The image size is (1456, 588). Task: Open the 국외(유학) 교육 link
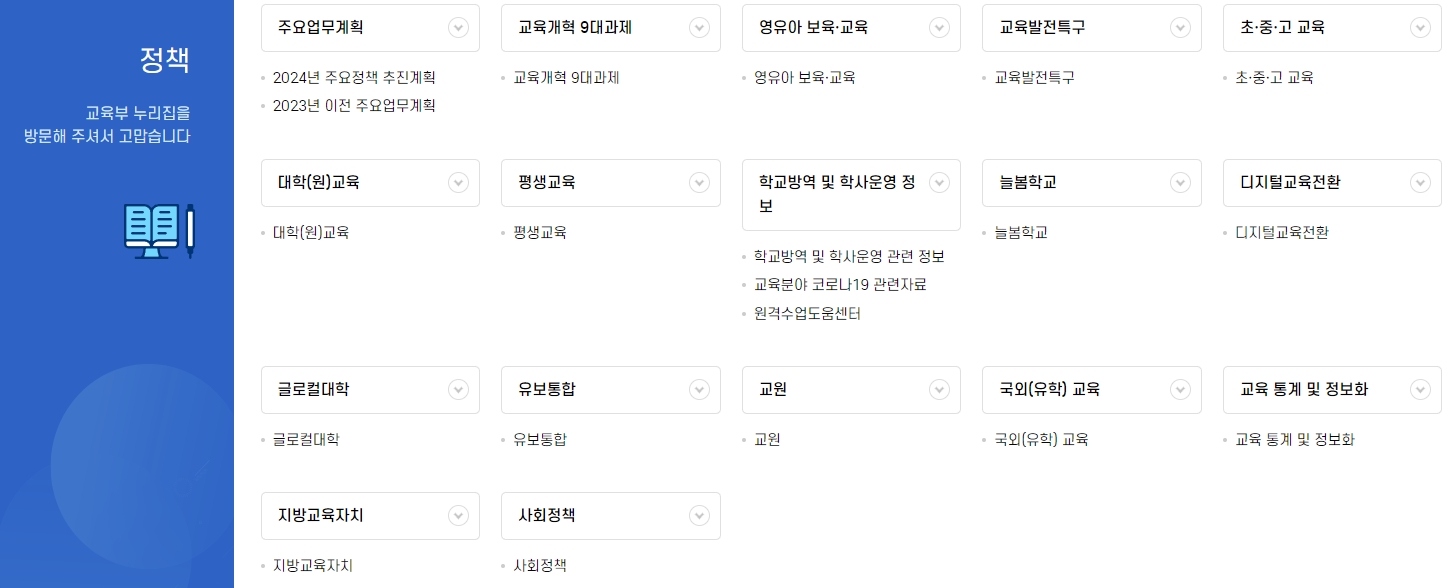coord(1040,439)
